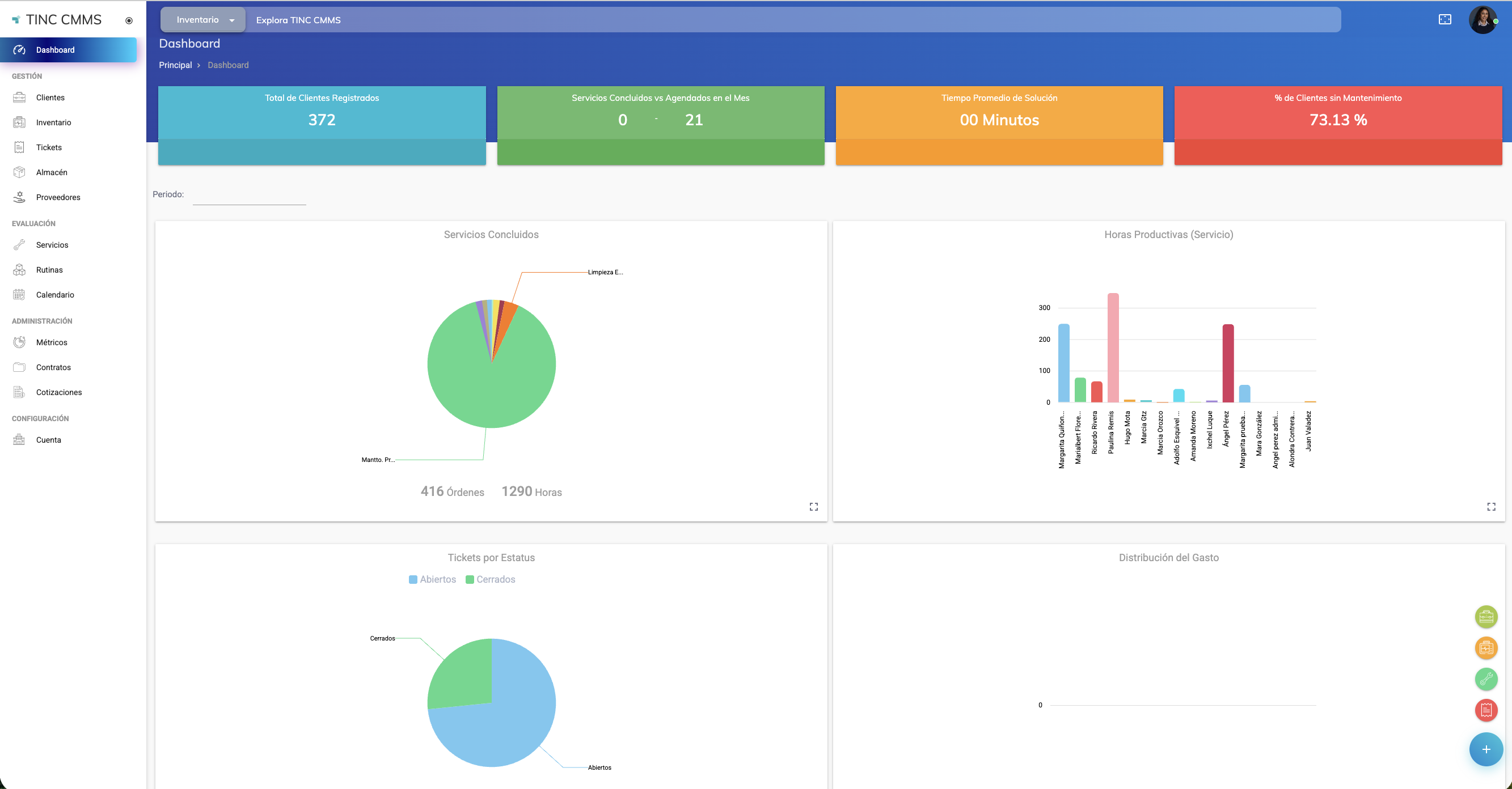Click the blue plus floating button

pos(1485,749)
